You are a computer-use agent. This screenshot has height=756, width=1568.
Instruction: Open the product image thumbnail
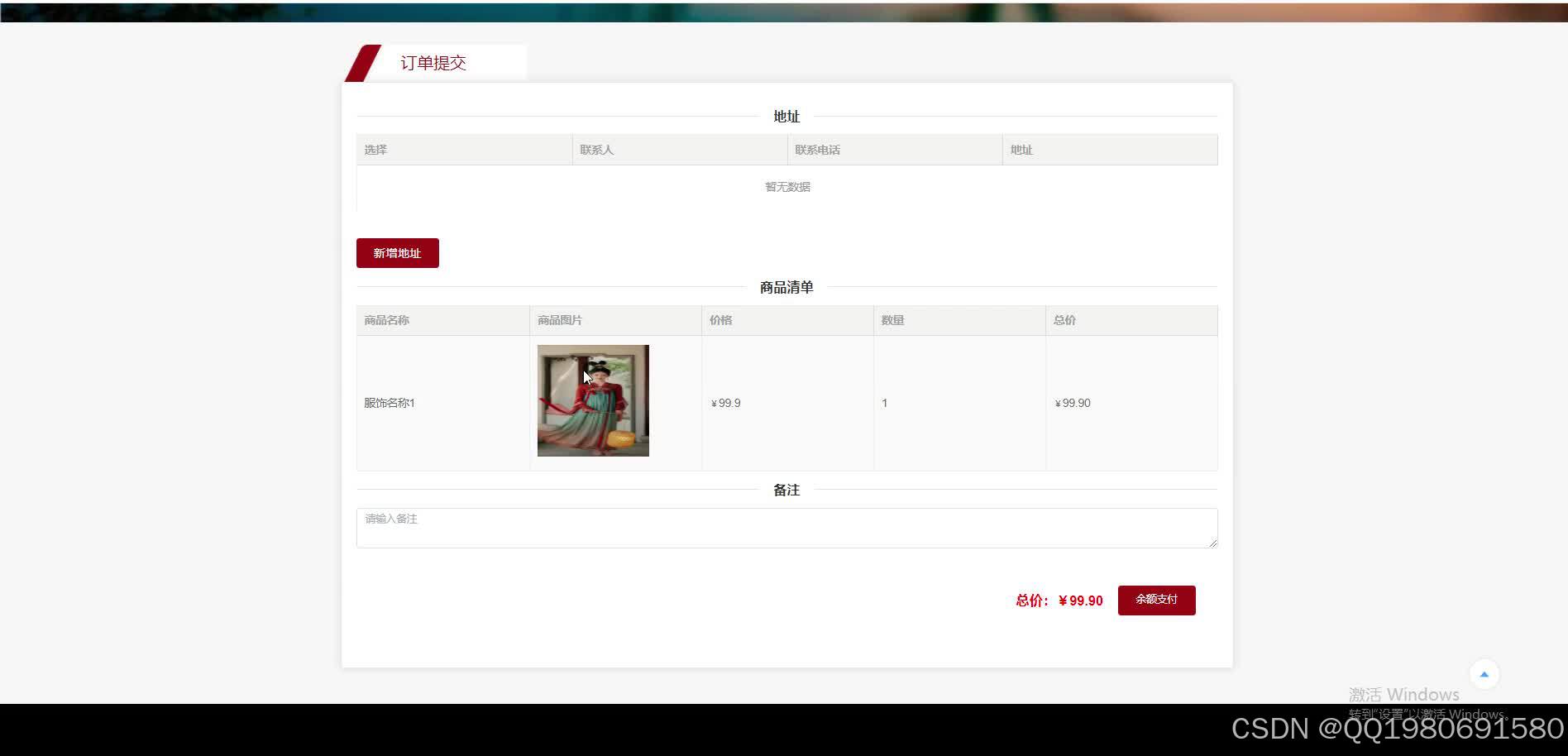click(593, 400)
